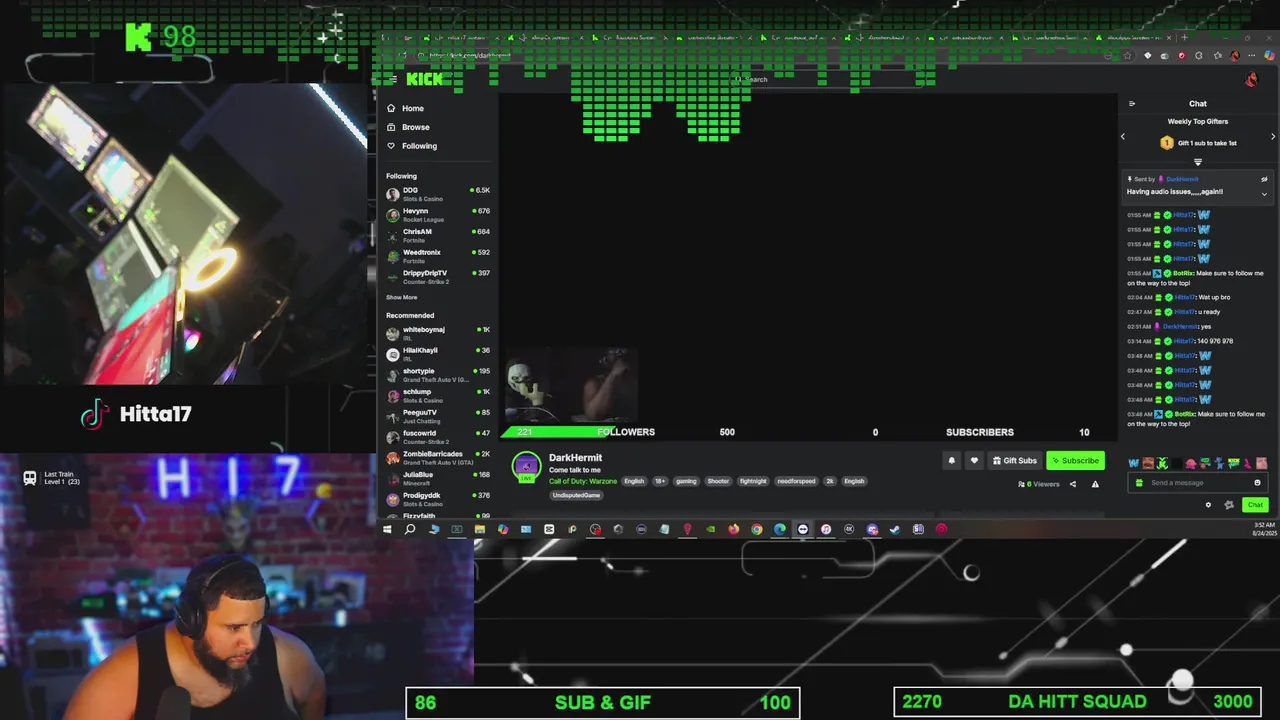This screenshot has width=1280, height=720.
Task: Bookmark this page star icon
Action: point(1127,56)
